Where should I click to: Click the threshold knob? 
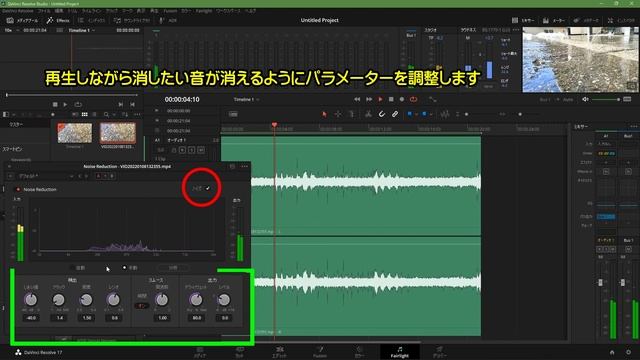coord(31,300)
